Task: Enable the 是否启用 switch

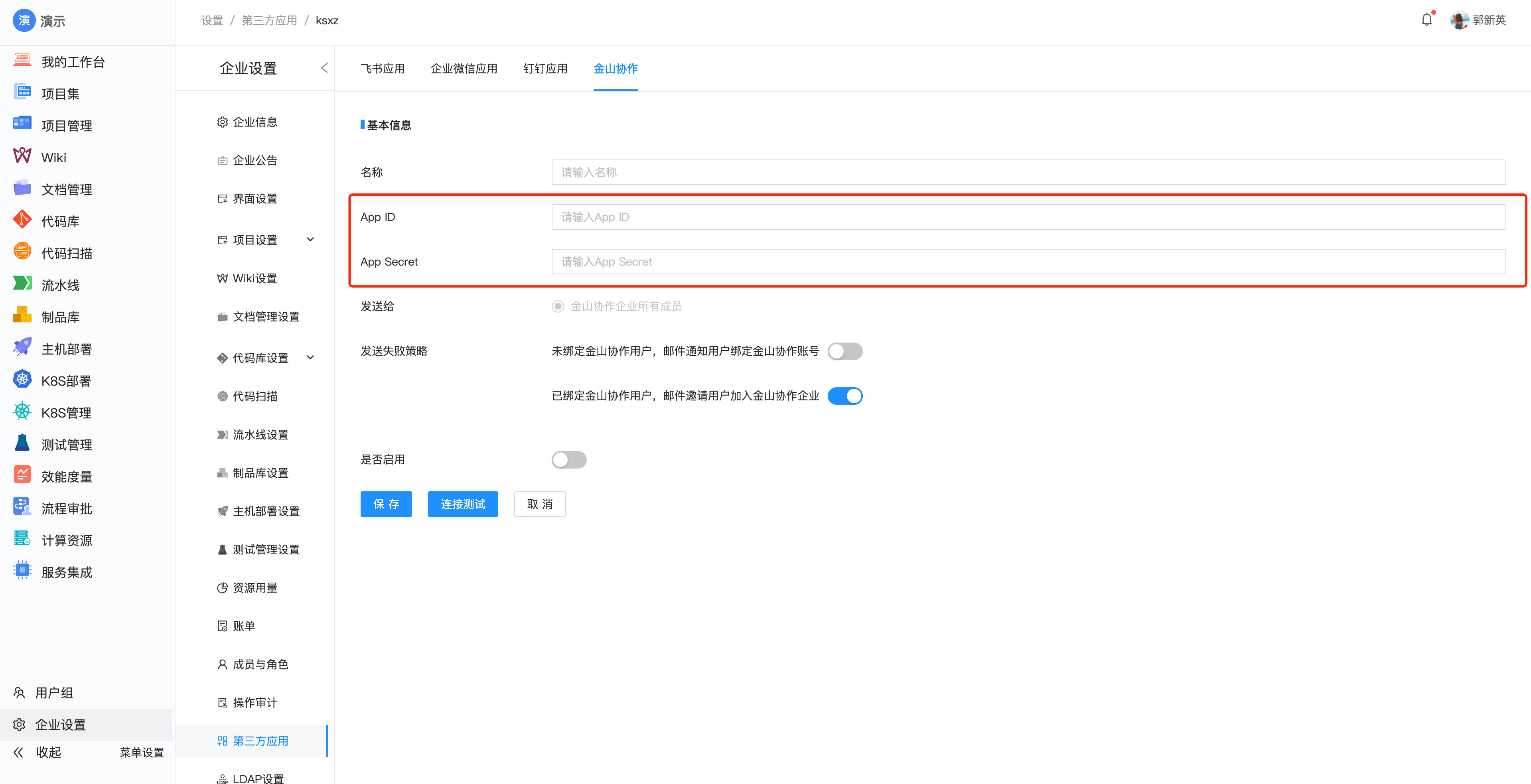Action: (568, 459)
